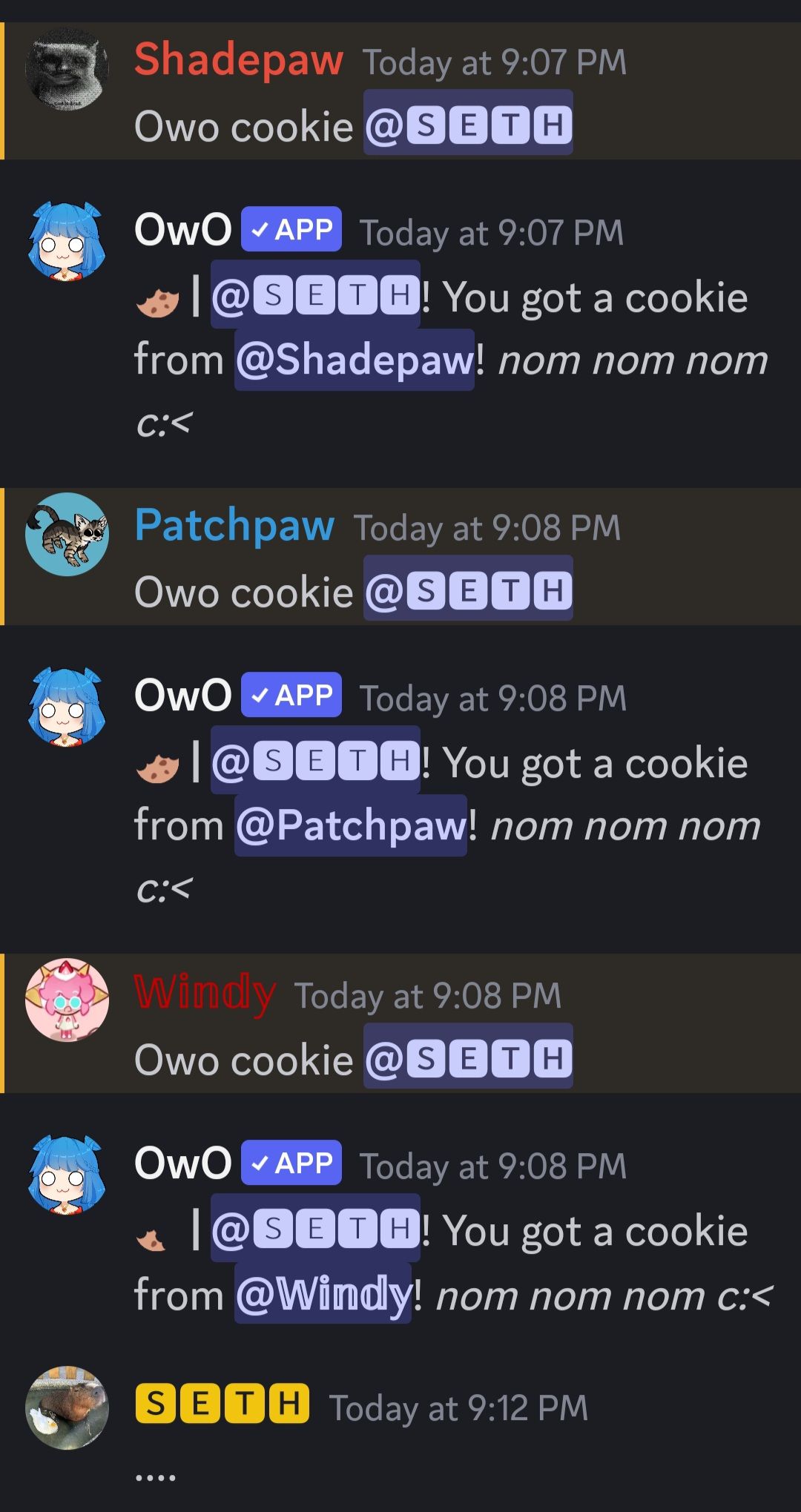
Task: Tap SETH's capybara avatar
Action: click(x=67, y=1407)
